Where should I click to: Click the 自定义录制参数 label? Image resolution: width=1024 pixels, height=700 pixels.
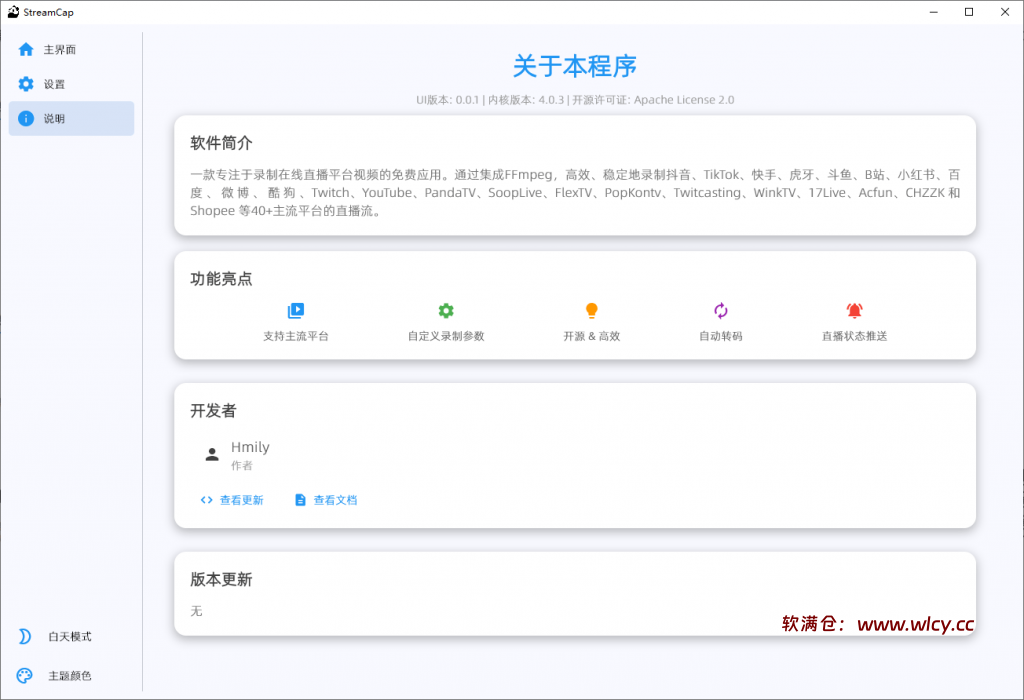[x=446, y=336]
